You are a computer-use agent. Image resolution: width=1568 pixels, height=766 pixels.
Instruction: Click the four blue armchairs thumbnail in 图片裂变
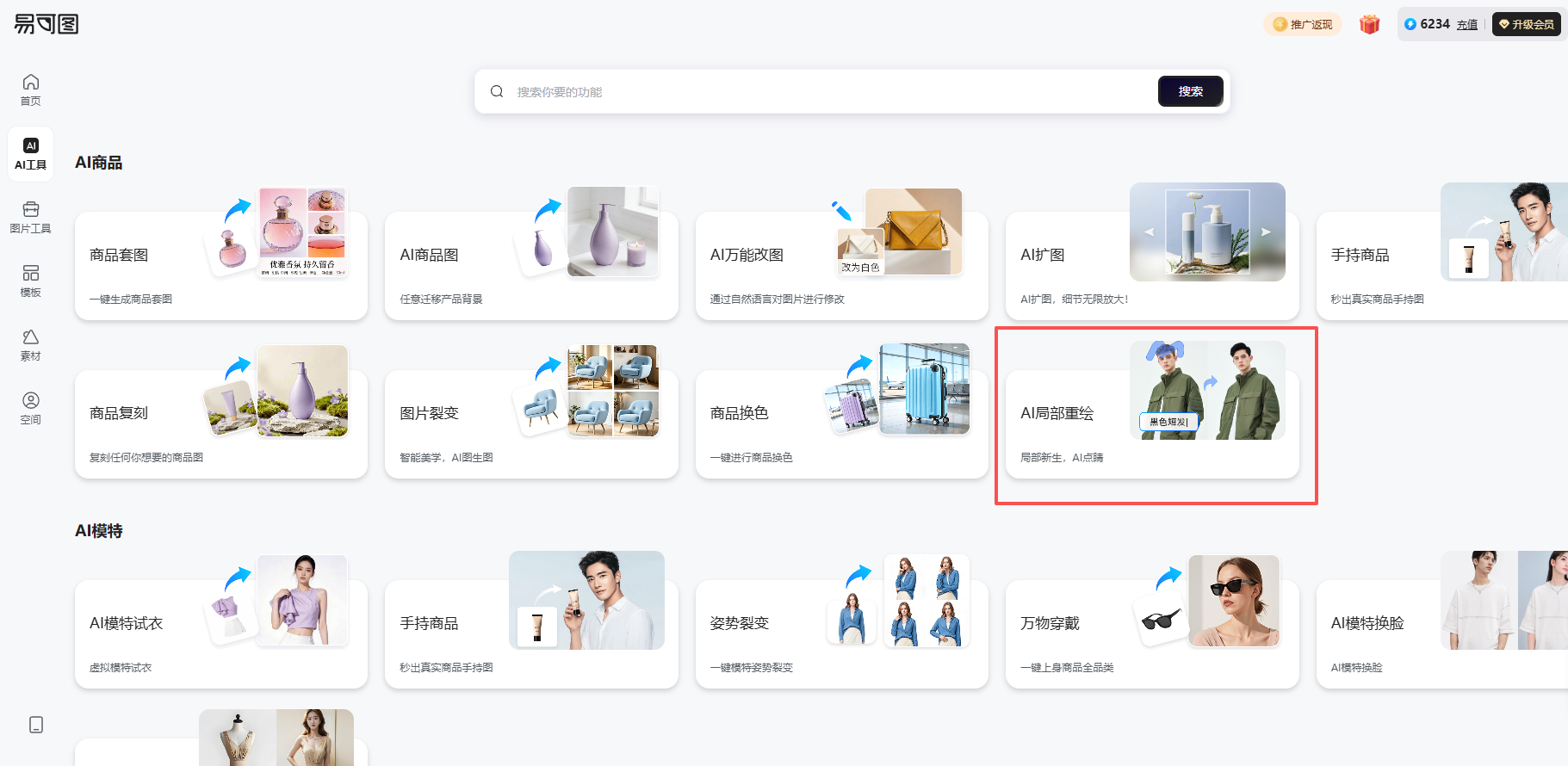613,391
